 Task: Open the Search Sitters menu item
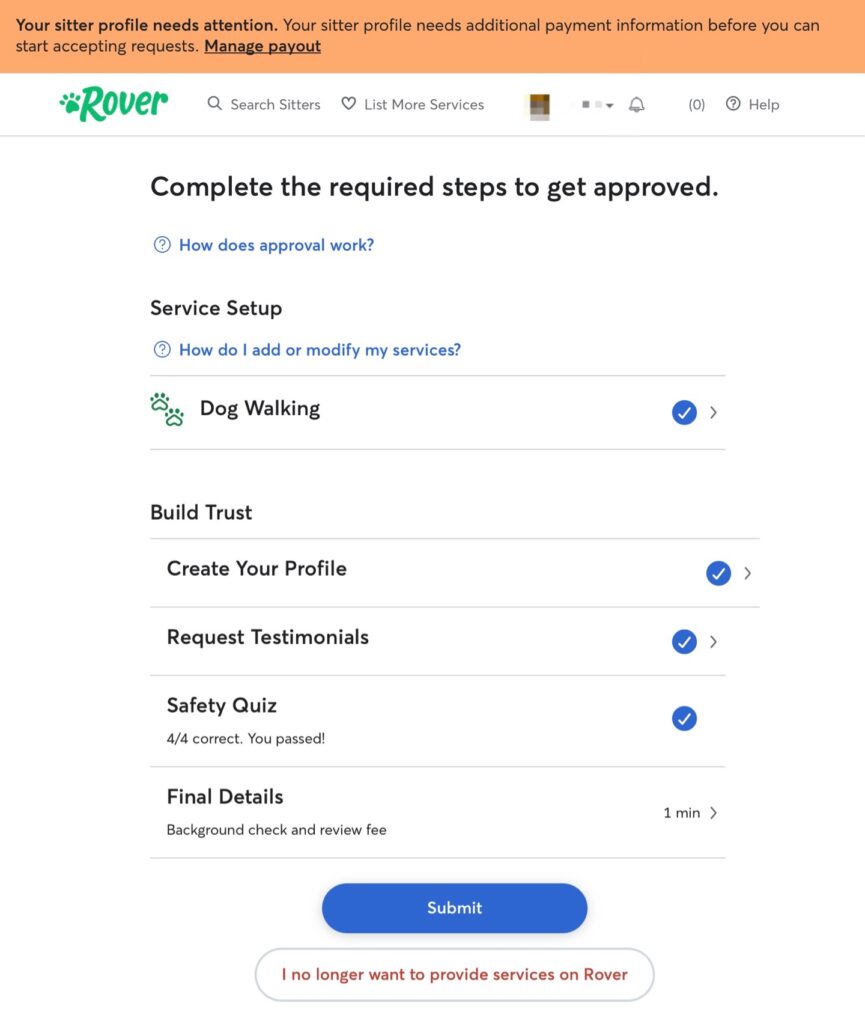coord(275,104)
